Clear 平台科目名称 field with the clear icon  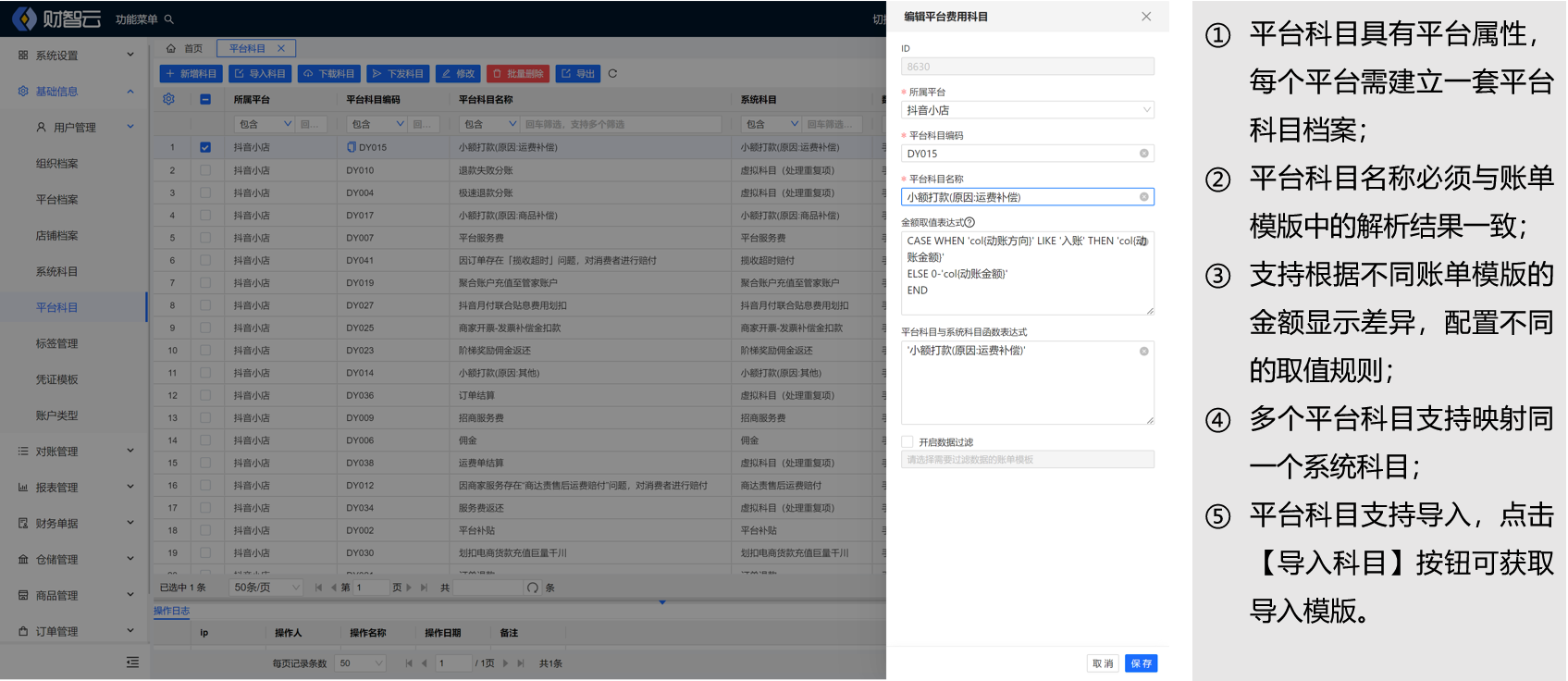tap(1143, 197)
